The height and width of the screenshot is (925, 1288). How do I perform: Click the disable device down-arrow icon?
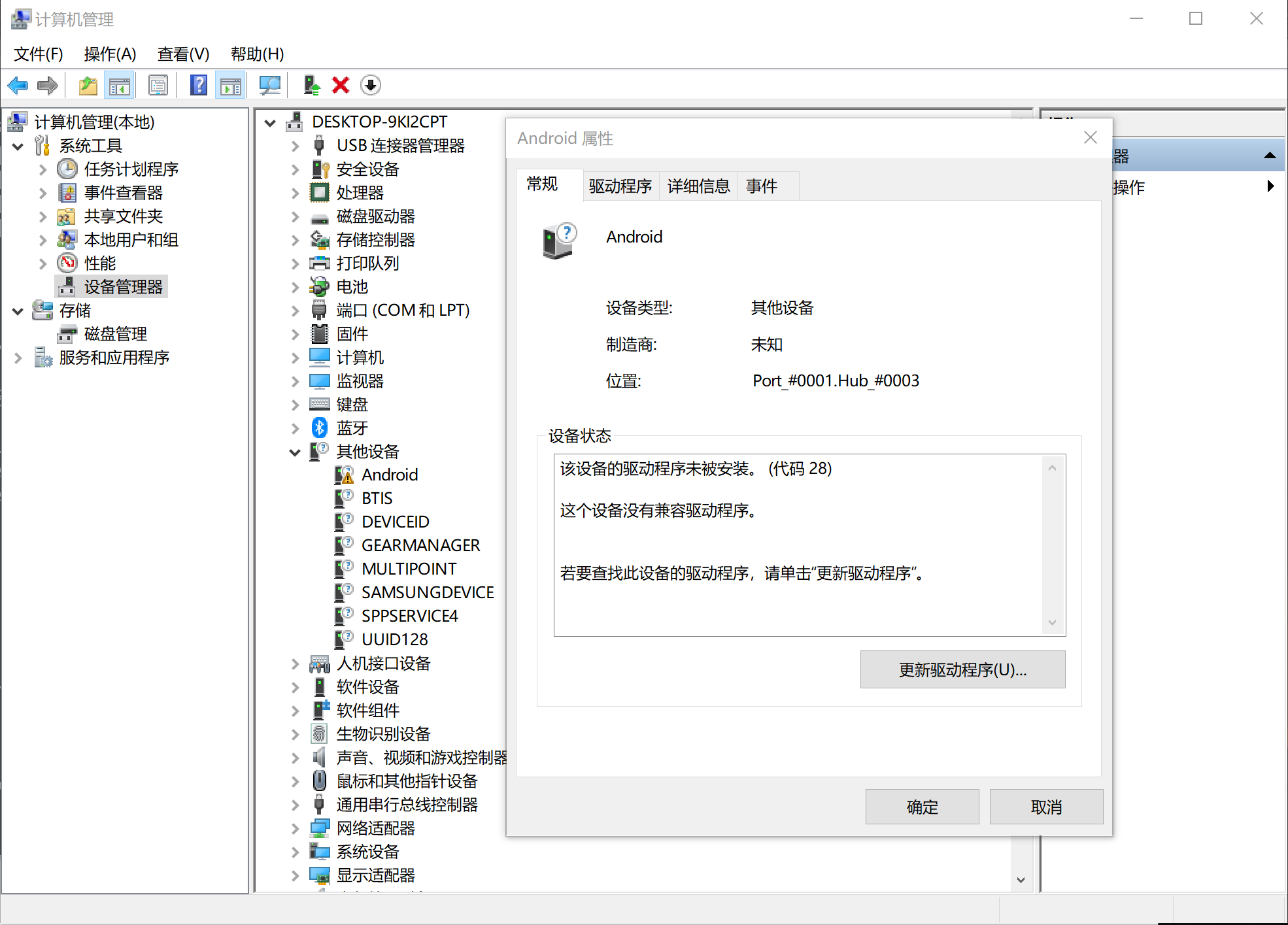click(370, 85)
